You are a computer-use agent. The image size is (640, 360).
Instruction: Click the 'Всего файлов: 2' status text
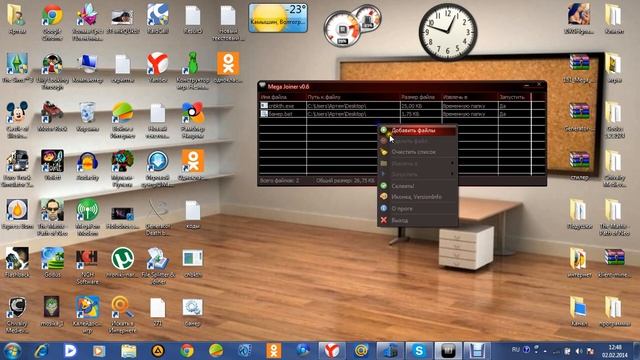pyautogui.click(x=280, y=180)
